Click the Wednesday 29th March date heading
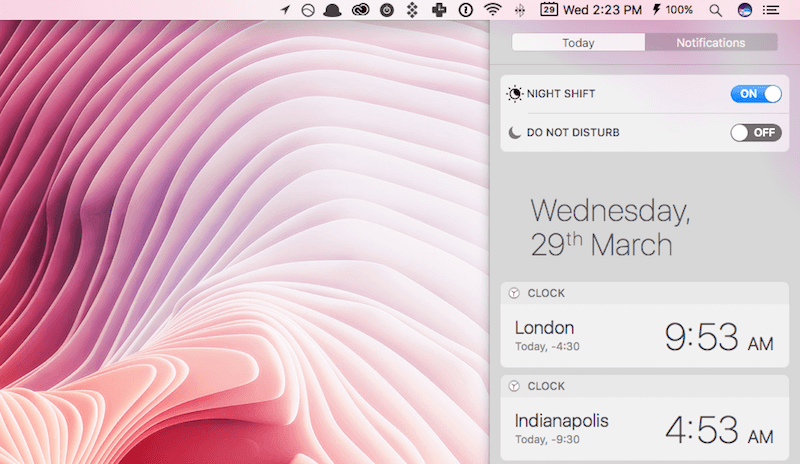 click(610, 227)
